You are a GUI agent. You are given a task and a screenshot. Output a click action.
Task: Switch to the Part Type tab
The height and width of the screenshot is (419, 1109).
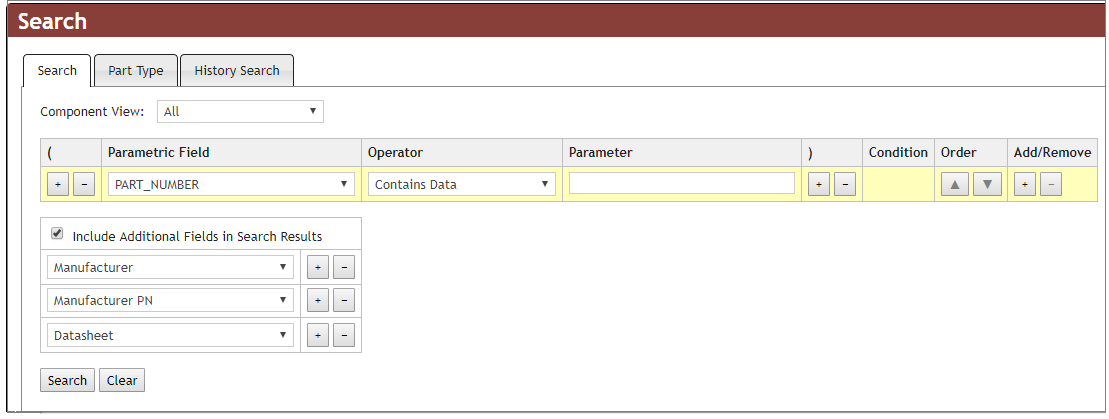[x=136, y=71]
